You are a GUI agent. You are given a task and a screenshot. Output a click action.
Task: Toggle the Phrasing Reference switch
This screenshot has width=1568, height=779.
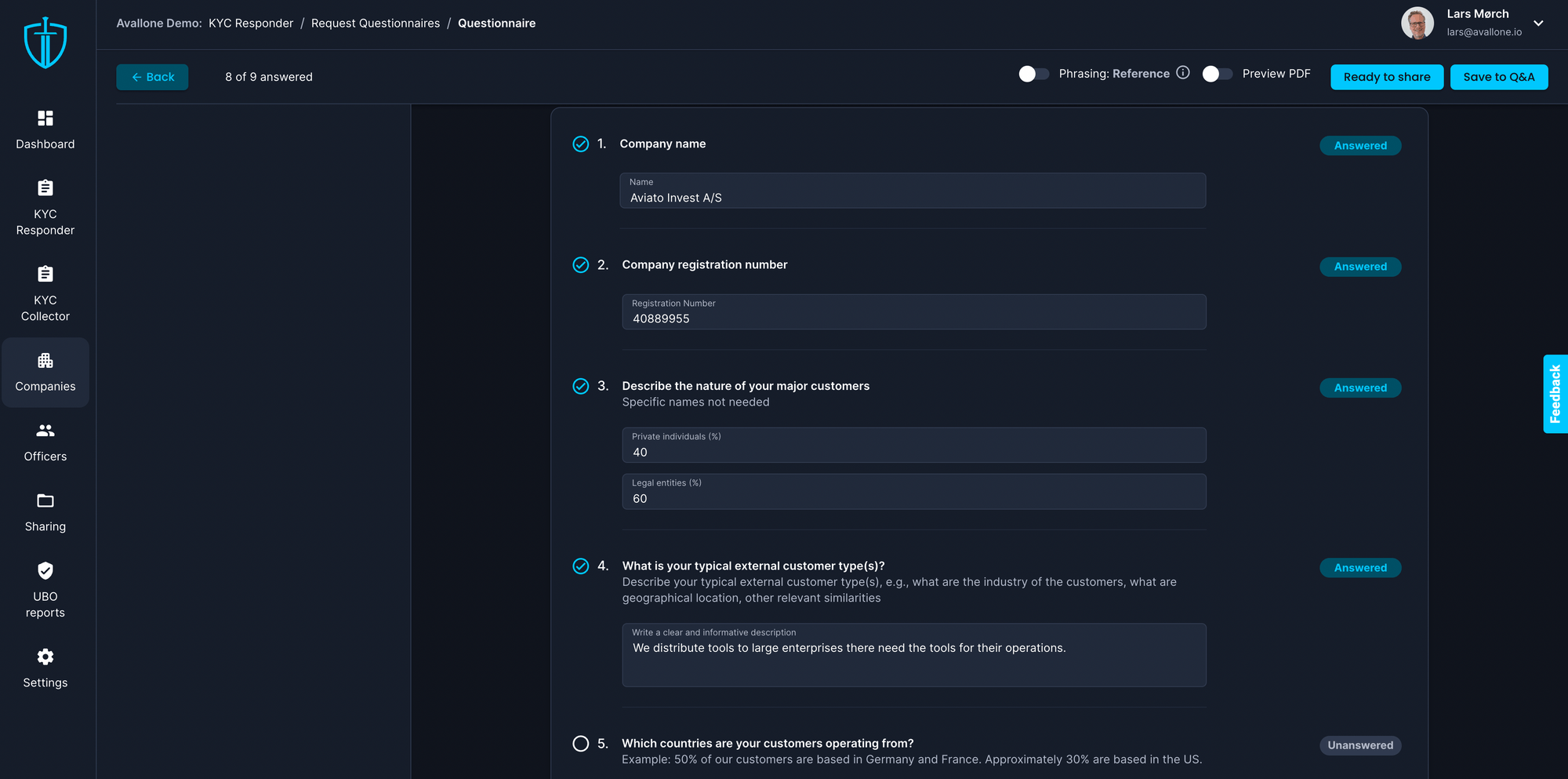point(1033,74)
